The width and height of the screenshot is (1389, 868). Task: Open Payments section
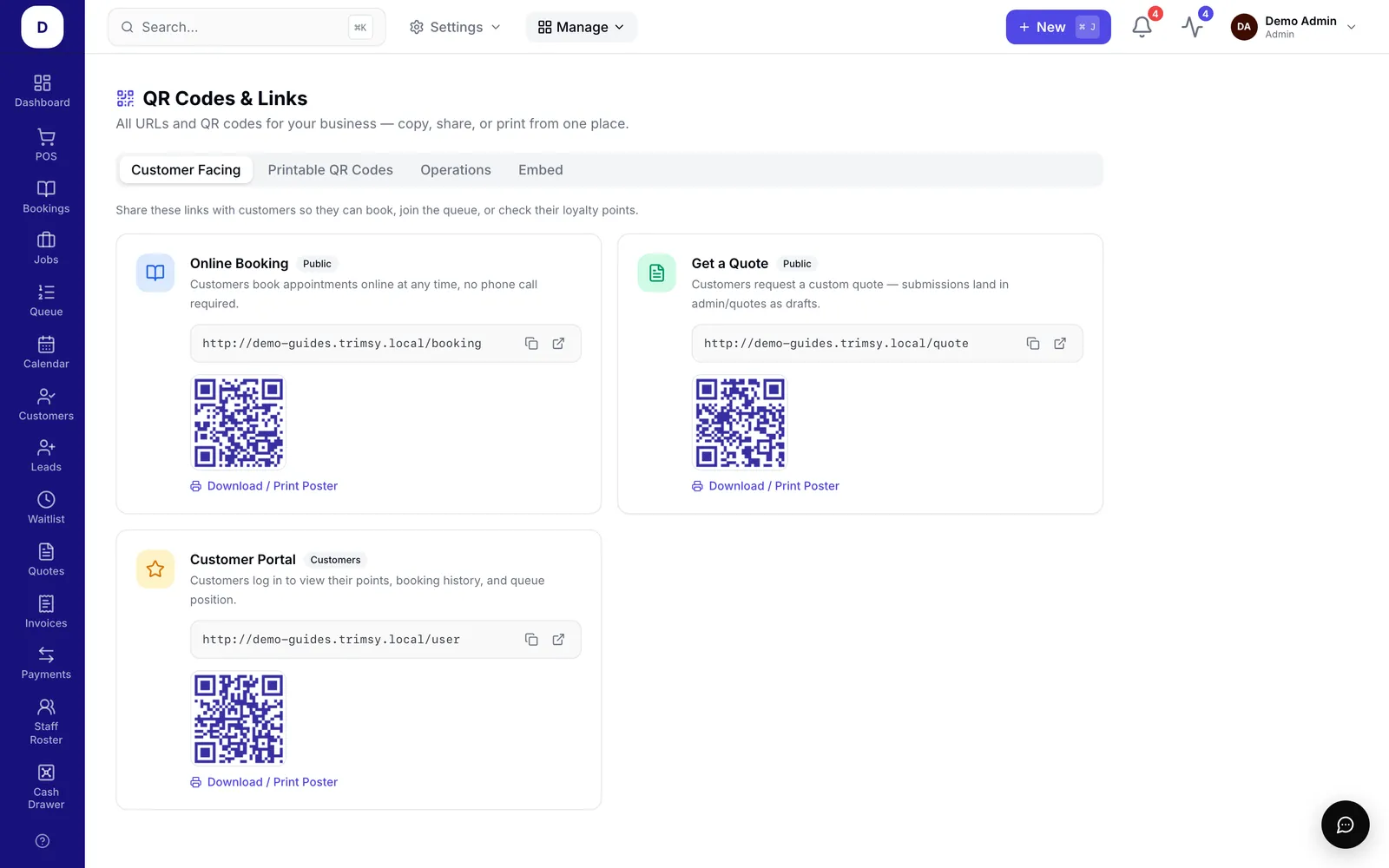pos(46,663)
